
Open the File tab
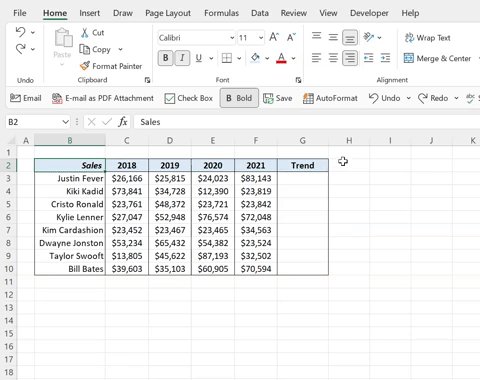(20, 13)
